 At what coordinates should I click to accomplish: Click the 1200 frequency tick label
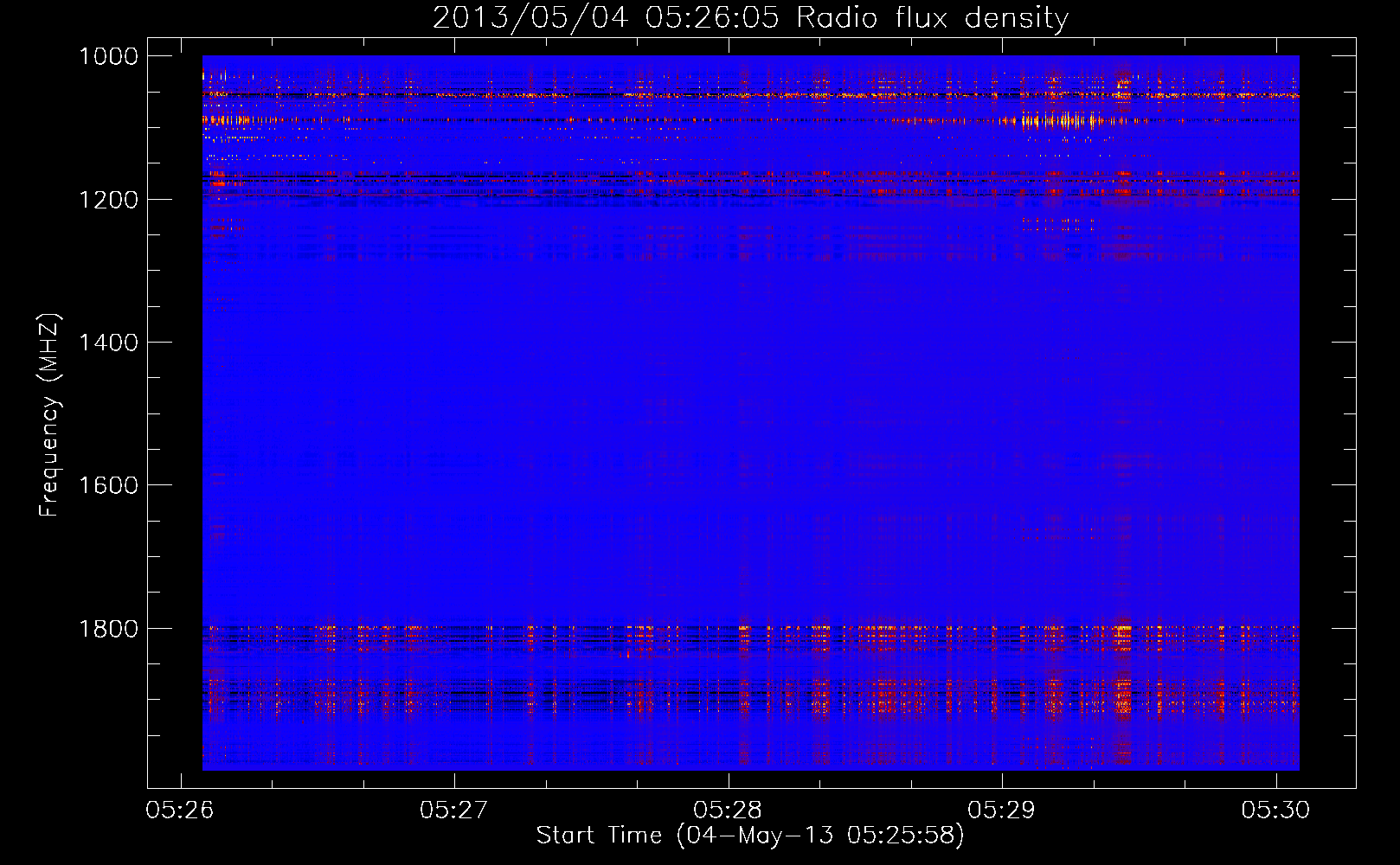click(x=108, y=200)
